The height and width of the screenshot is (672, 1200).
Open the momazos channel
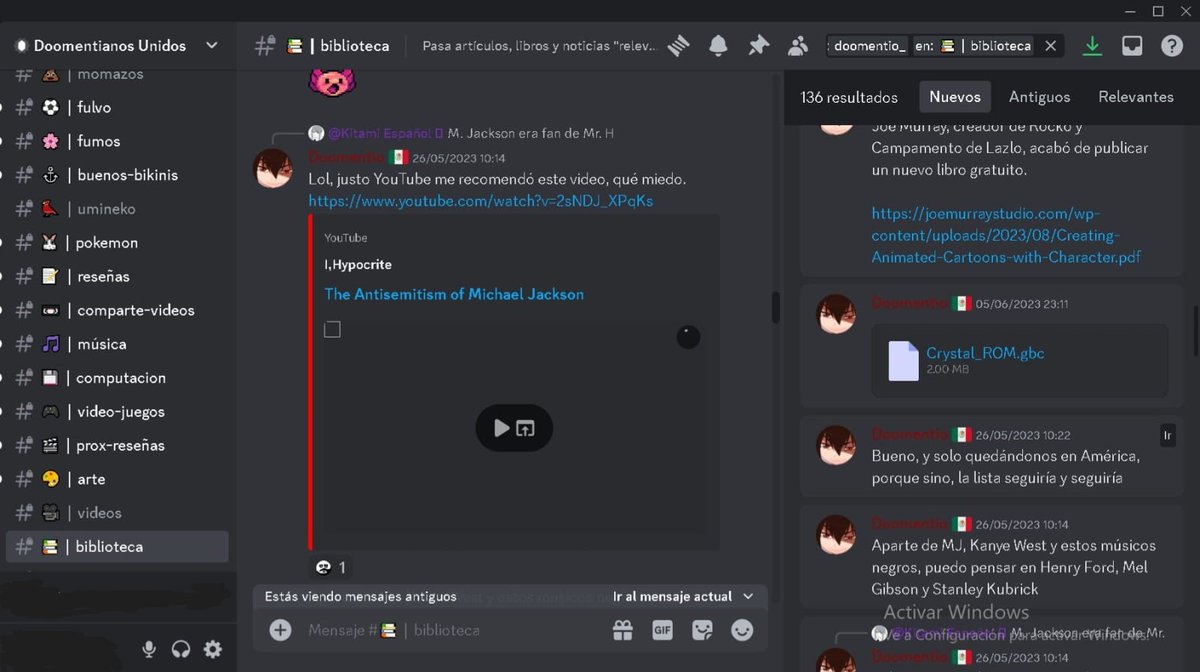(x=115, y=75)
